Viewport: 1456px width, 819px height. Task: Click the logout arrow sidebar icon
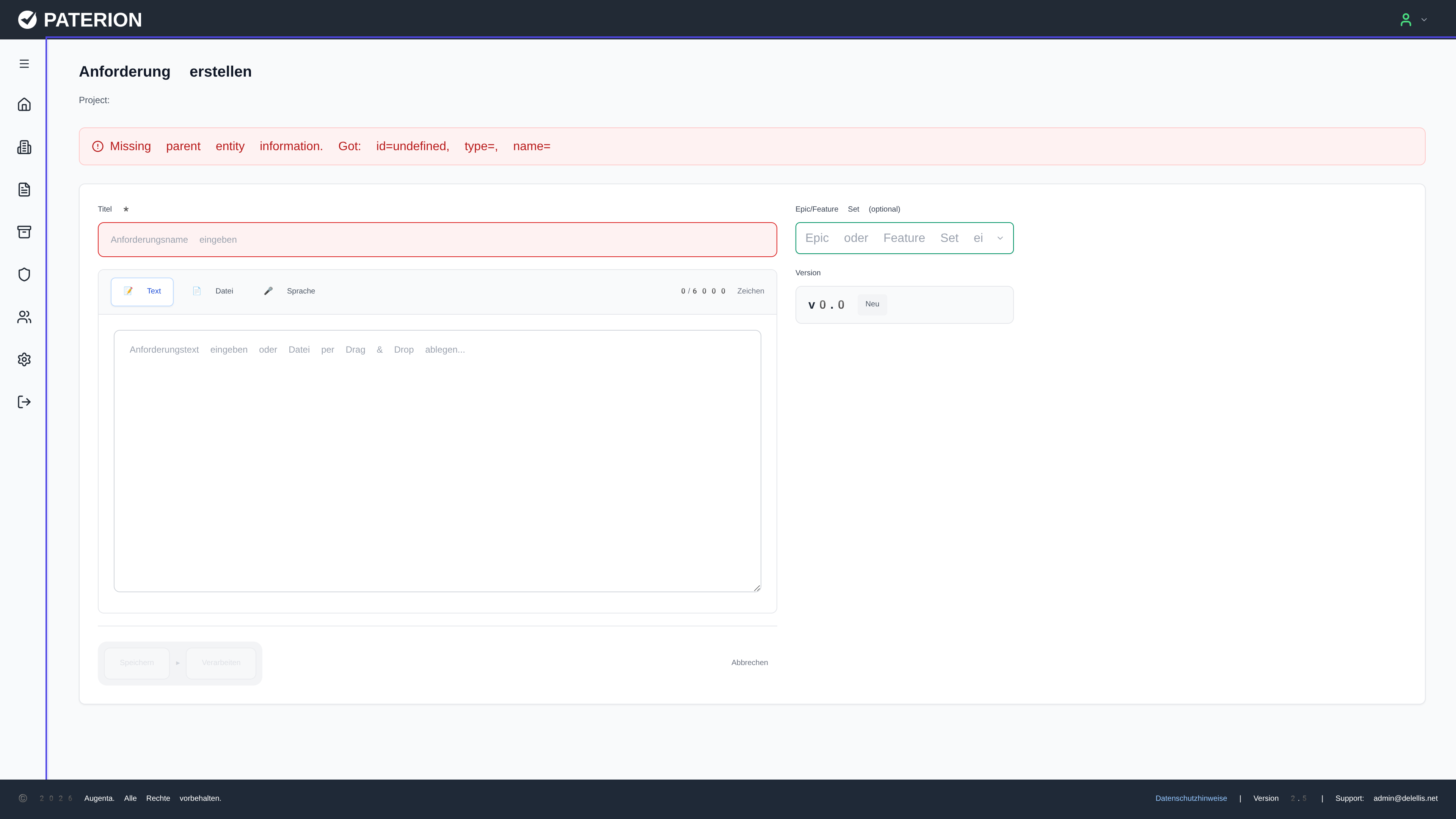point(24,402)
